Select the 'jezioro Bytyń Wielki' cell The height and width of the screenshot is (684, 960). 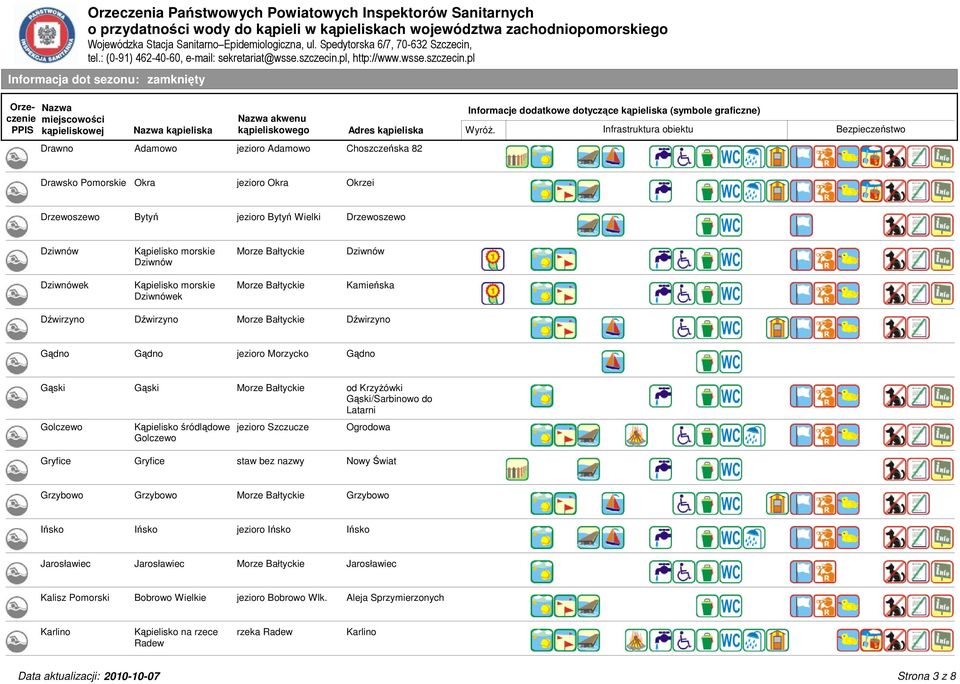pos(278,217)
